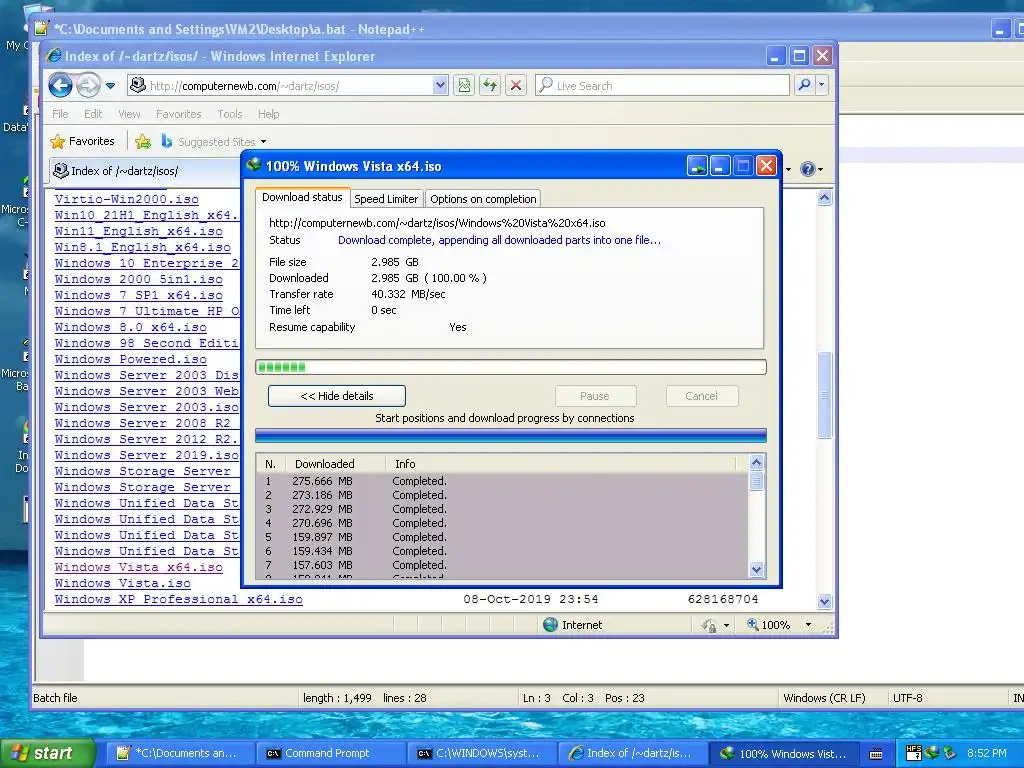Viewport: 1024px width, 768px height.
Task: Open the Win11_English_x64.iso link
Action: (138, 231)
